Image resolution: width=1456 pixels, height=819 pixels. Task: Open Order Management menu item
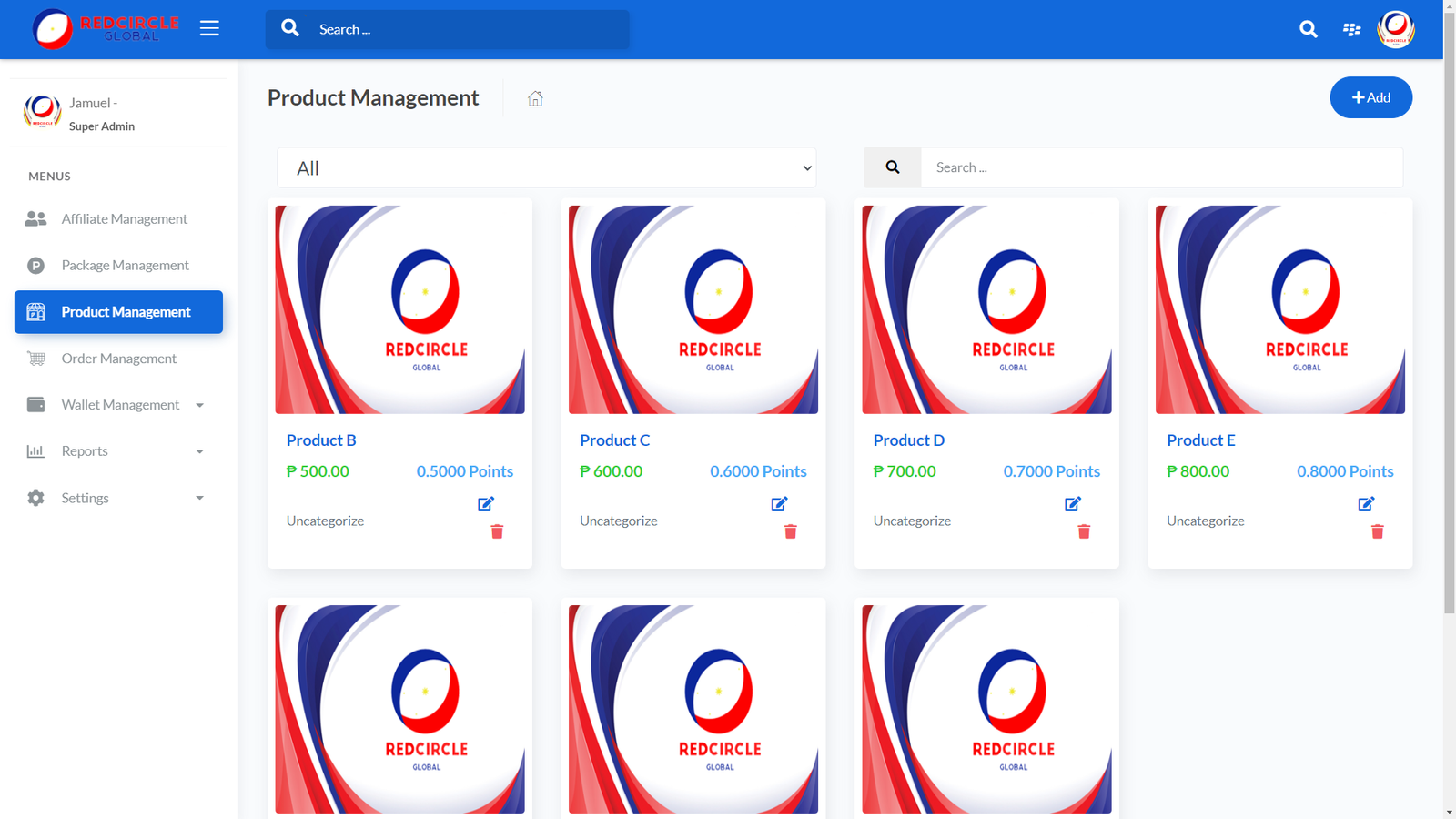pos(118,359)
